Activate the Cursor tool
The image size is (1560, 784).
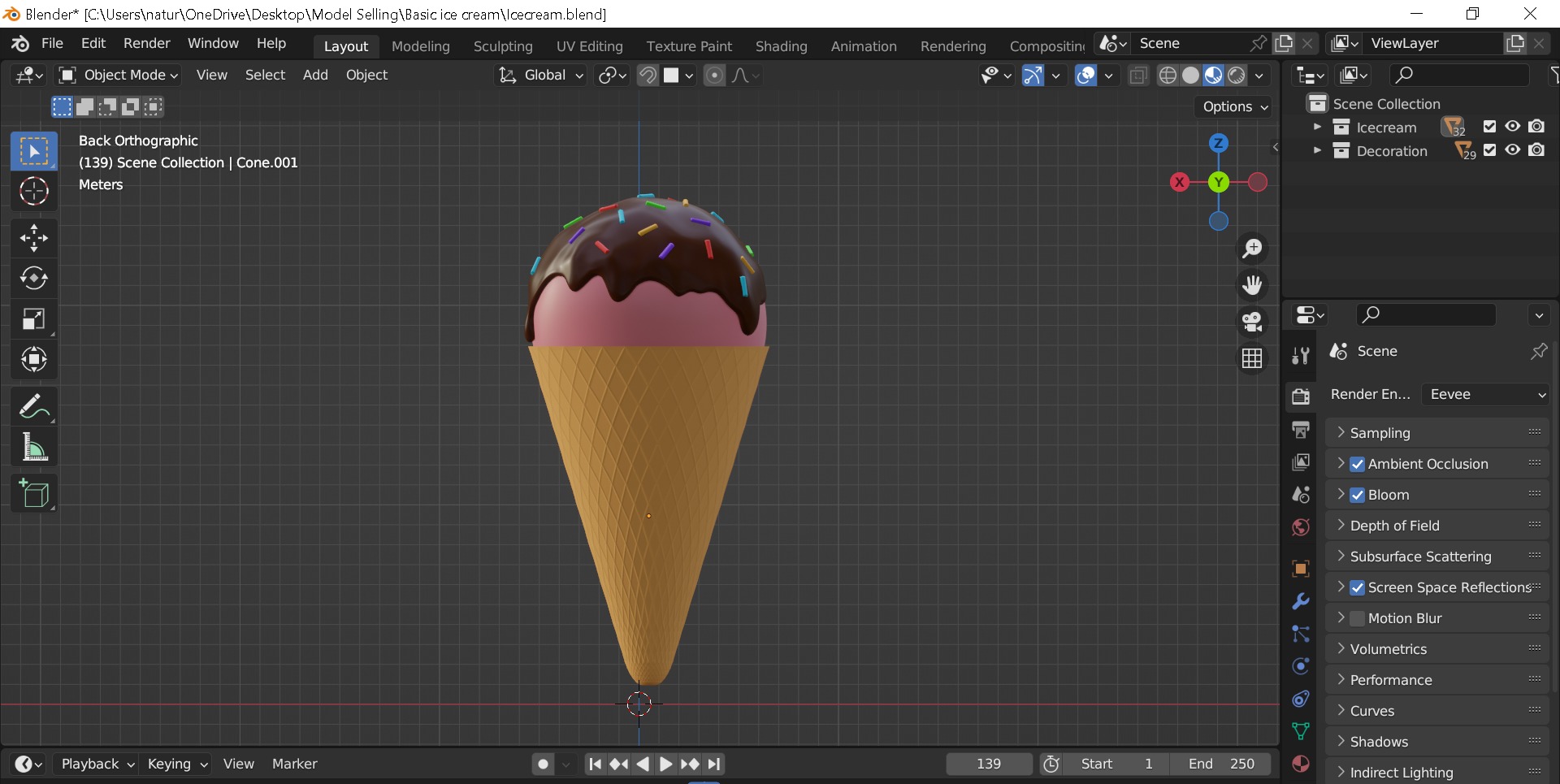tap(34, 192)
